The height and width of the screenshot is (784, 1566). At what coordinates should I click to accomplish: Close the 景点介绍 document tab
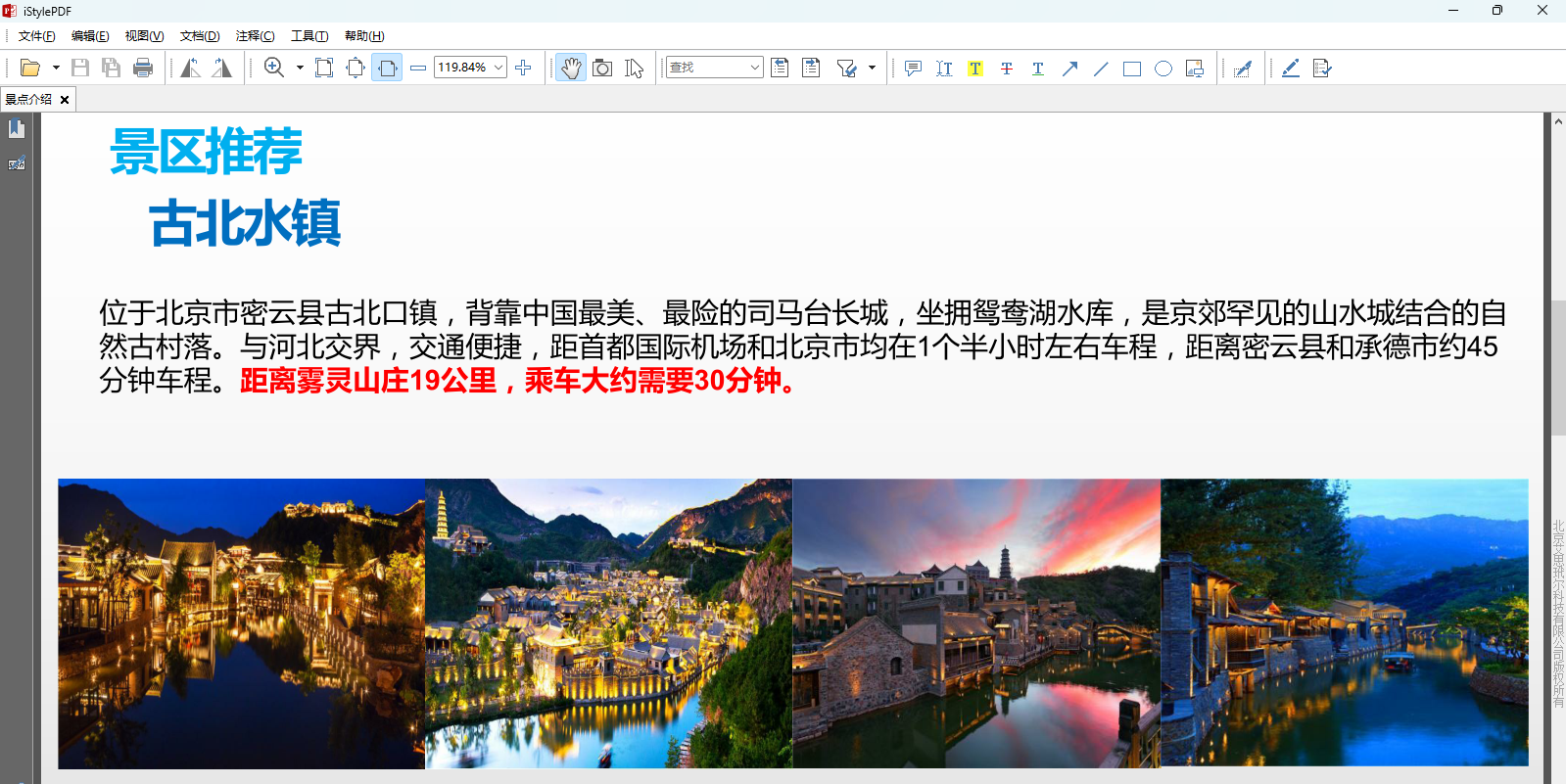[65, 100]
